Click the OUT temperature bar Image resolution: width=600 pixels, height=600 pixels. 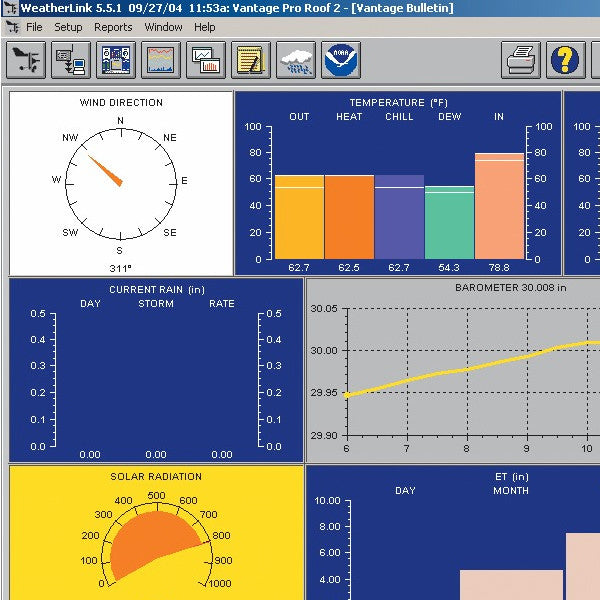(x=300, y=217)
